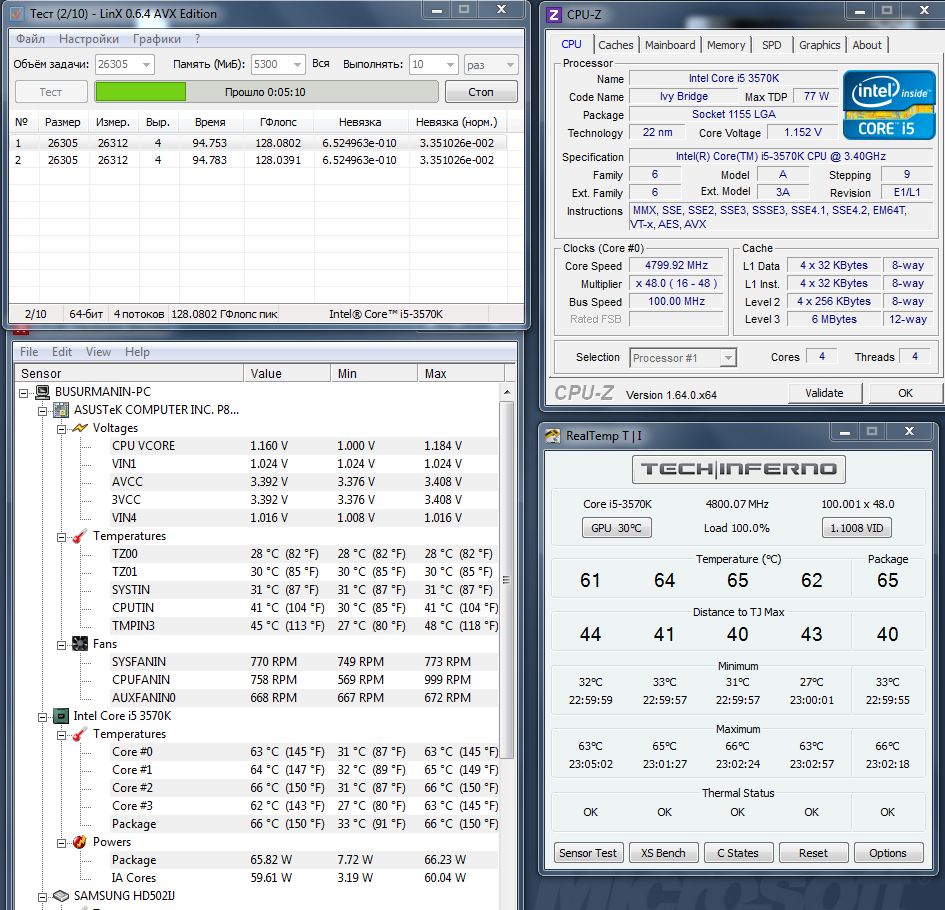Click the Вся memory link in LinX
This screenshot has height=910, width=945.
[321, 63]
